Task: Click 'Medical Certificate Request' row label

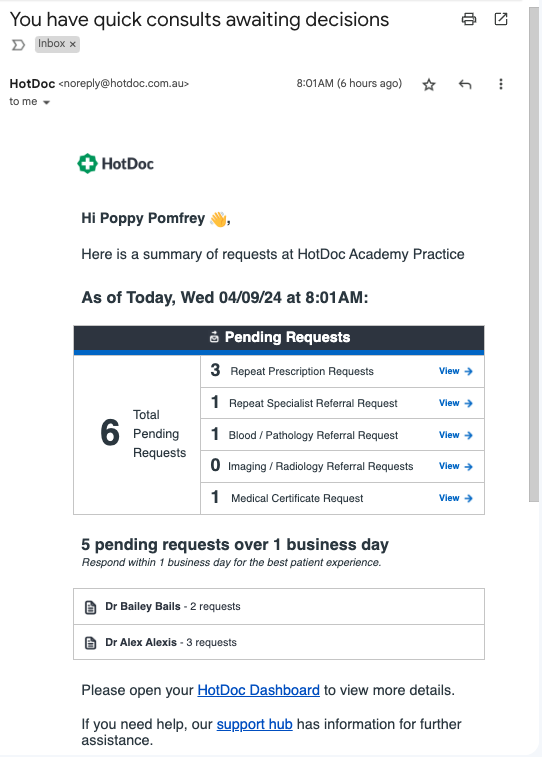Action: 297,498
